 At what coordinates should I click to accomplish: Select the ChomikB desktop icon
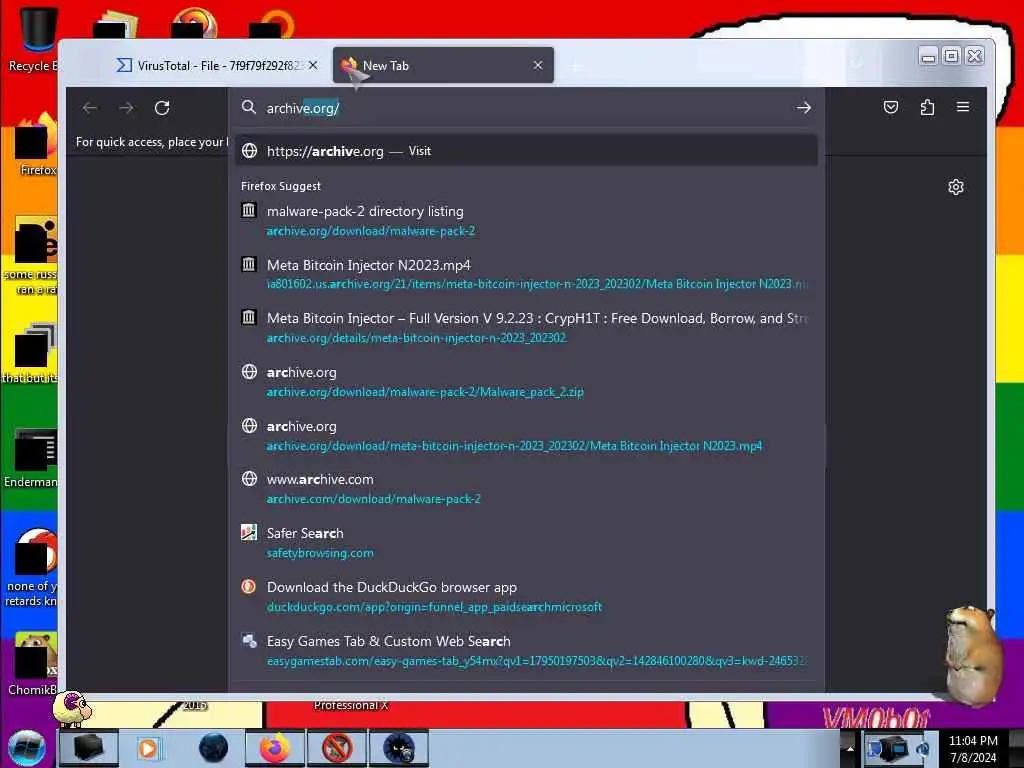click(x=33, y=663)
